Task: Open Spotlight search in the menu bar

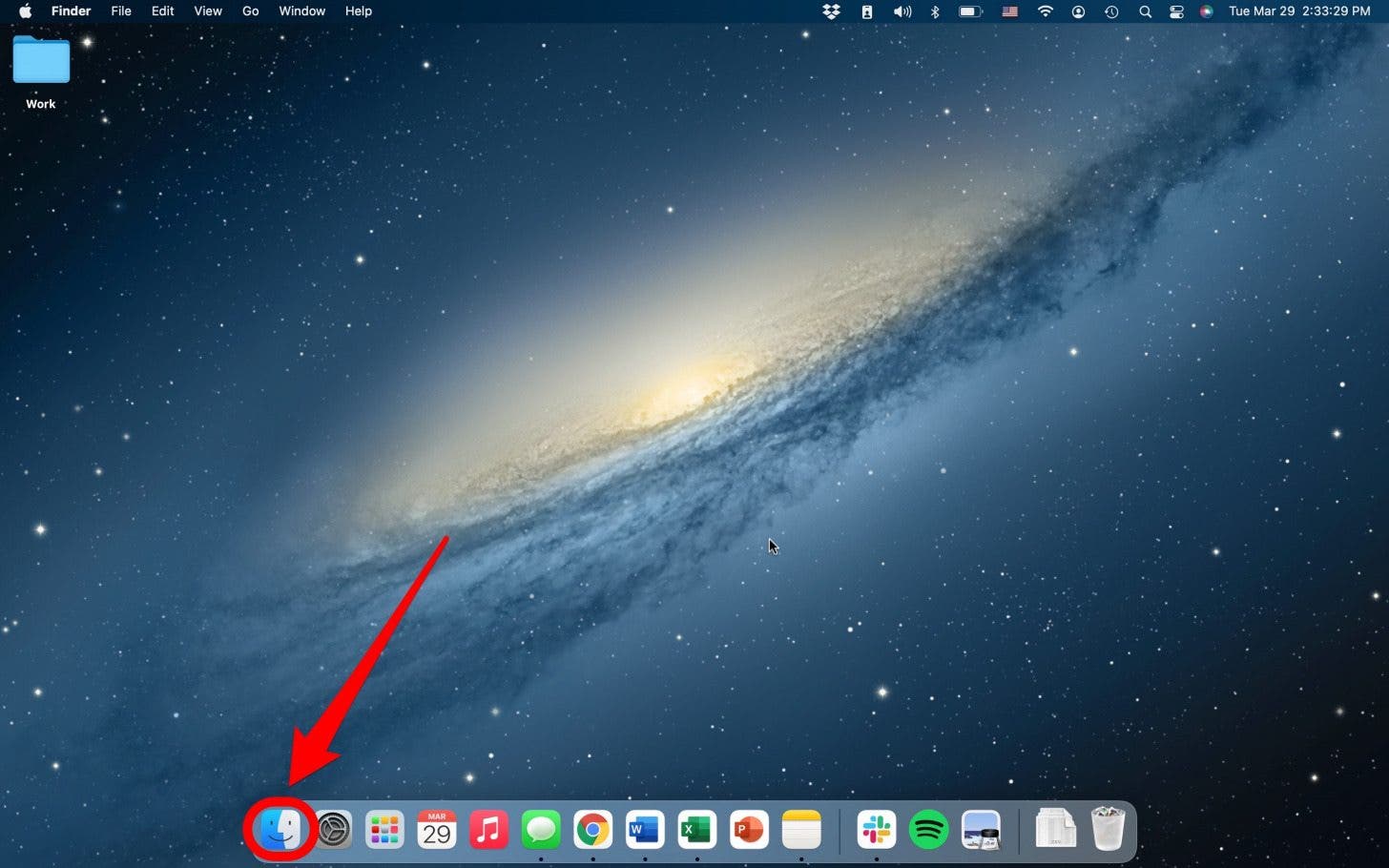Action: (x=1144, y=11)
